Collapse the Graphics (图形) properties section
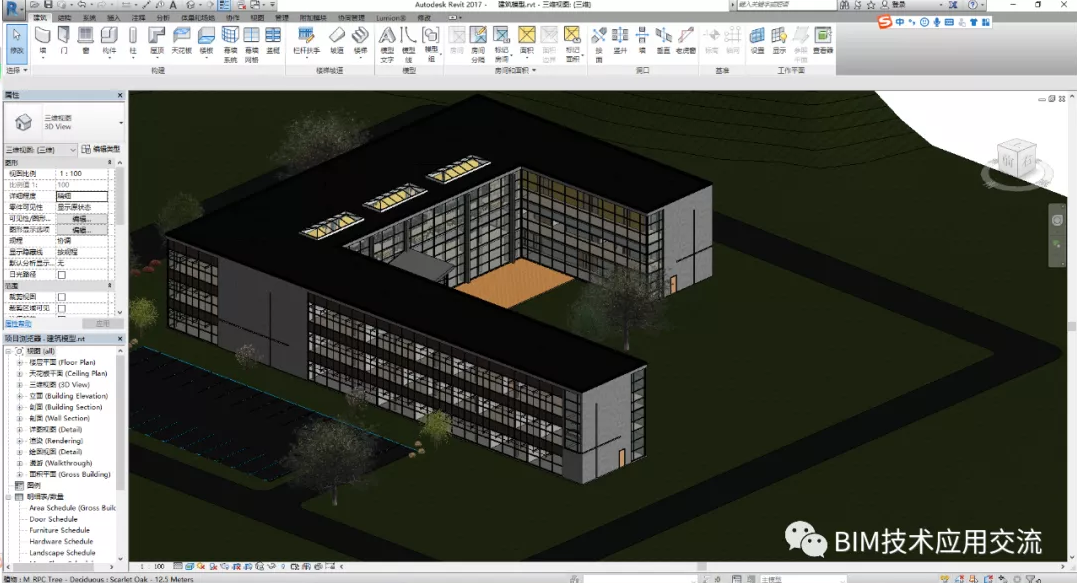Viewport: 1077px width, 583px height. pyautogui.click(x=109, y=163)
